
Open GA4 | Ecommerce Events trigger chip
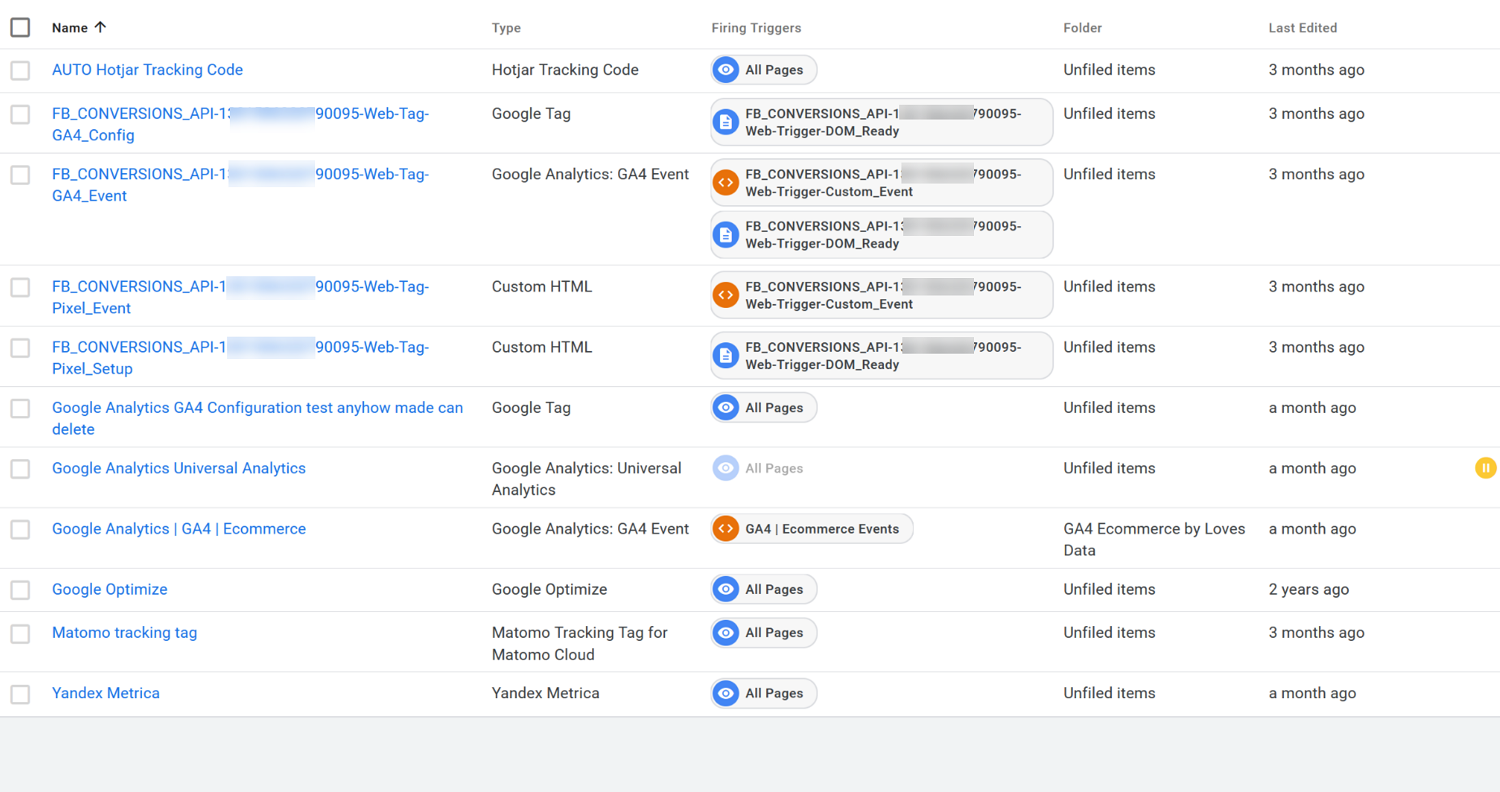[812, 529]
